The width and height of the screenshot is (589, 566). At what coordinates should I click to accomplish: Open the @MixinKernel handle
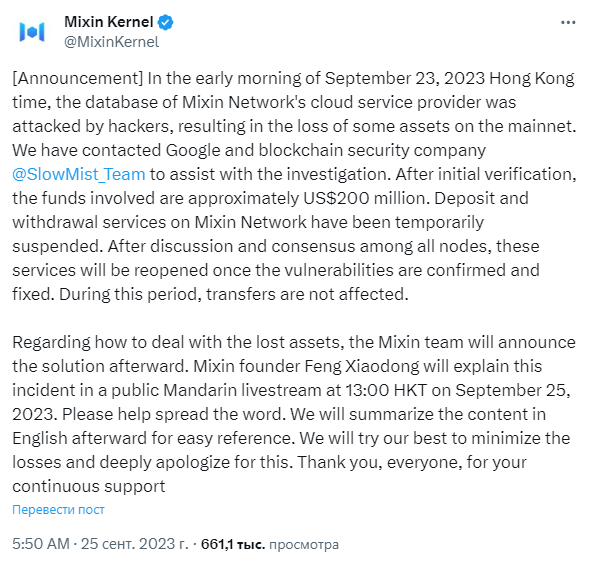[112, 42]
